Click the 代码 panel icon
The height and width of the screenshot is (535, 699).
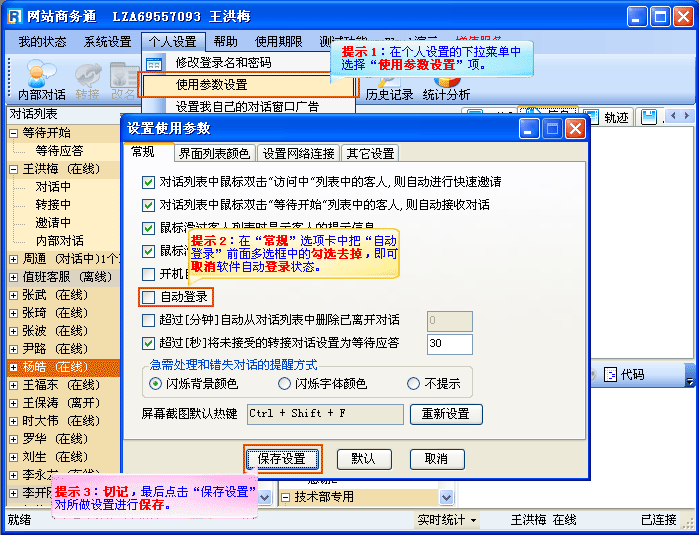[609, 375]
